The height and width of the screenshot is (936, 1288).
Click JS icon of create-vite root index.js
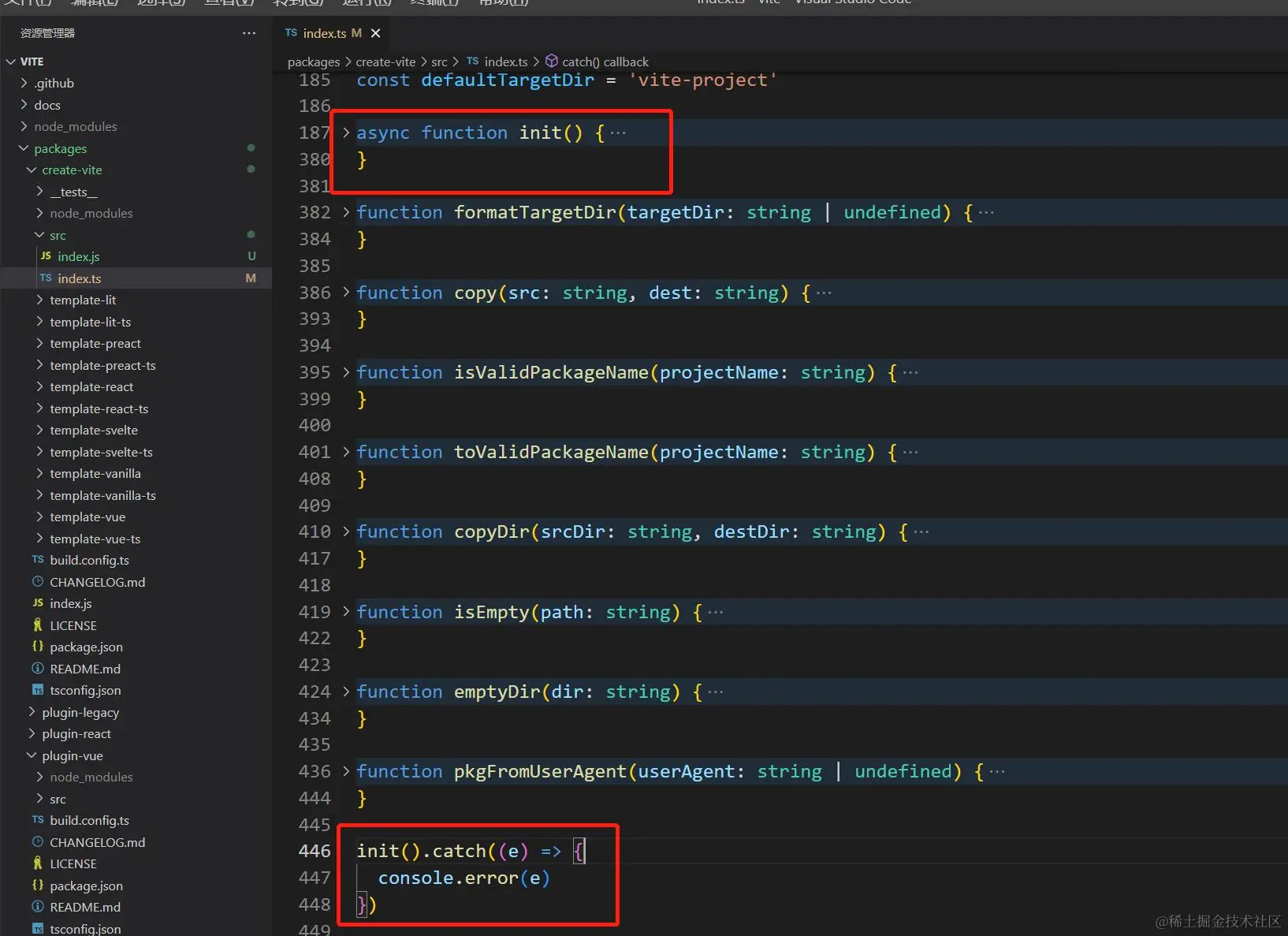38,603
